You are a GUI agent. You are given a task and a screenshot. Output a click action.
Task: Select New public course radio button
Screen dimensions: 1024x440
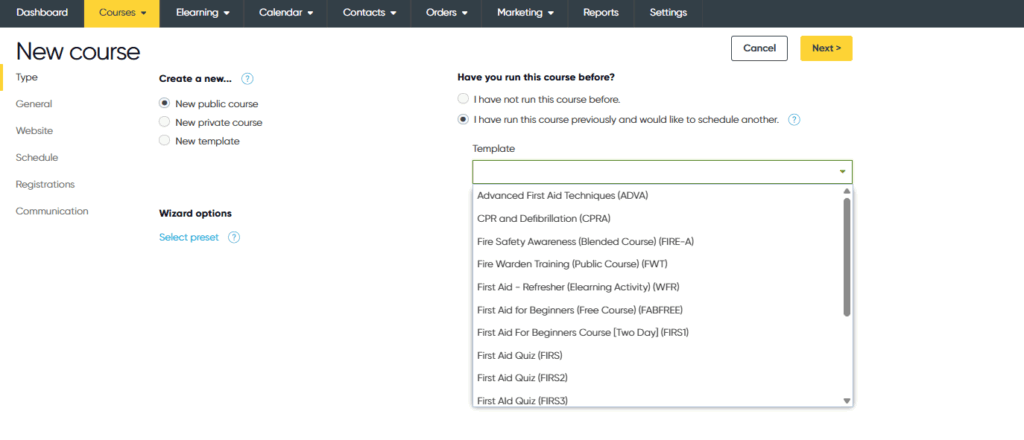[x=165, y=103]
